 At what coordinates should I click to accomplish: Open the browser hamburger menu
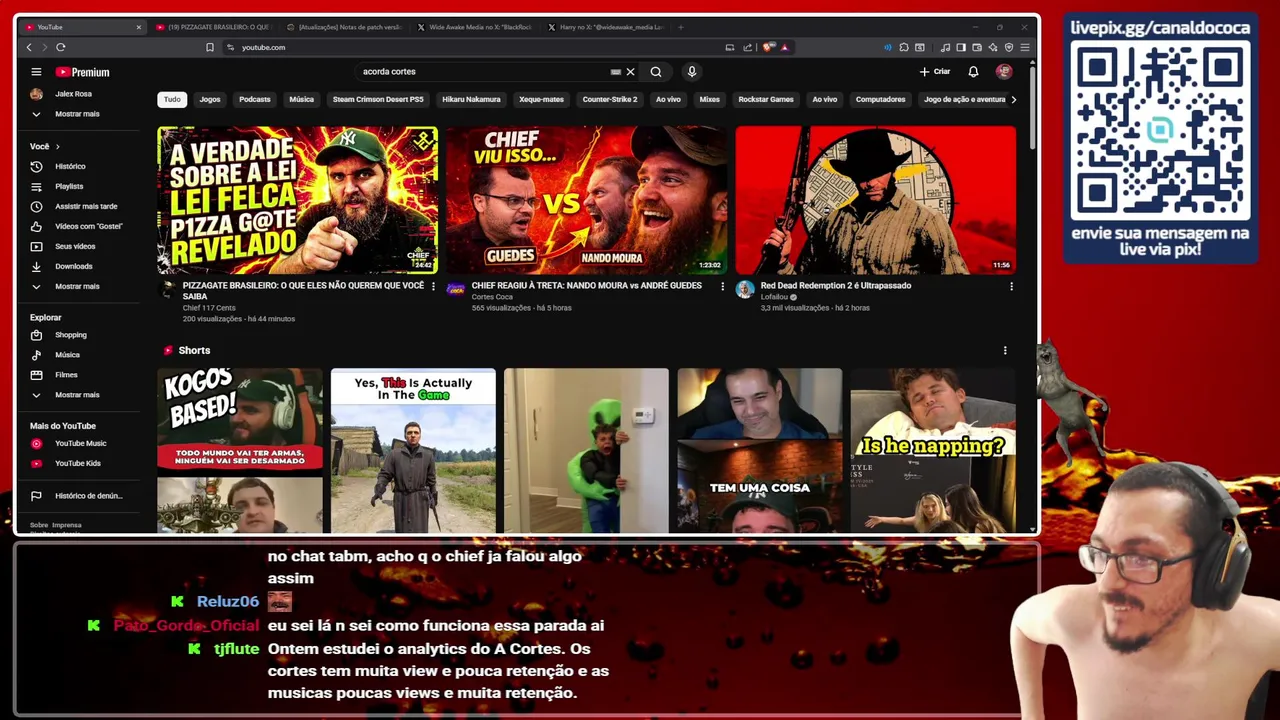1025,47
